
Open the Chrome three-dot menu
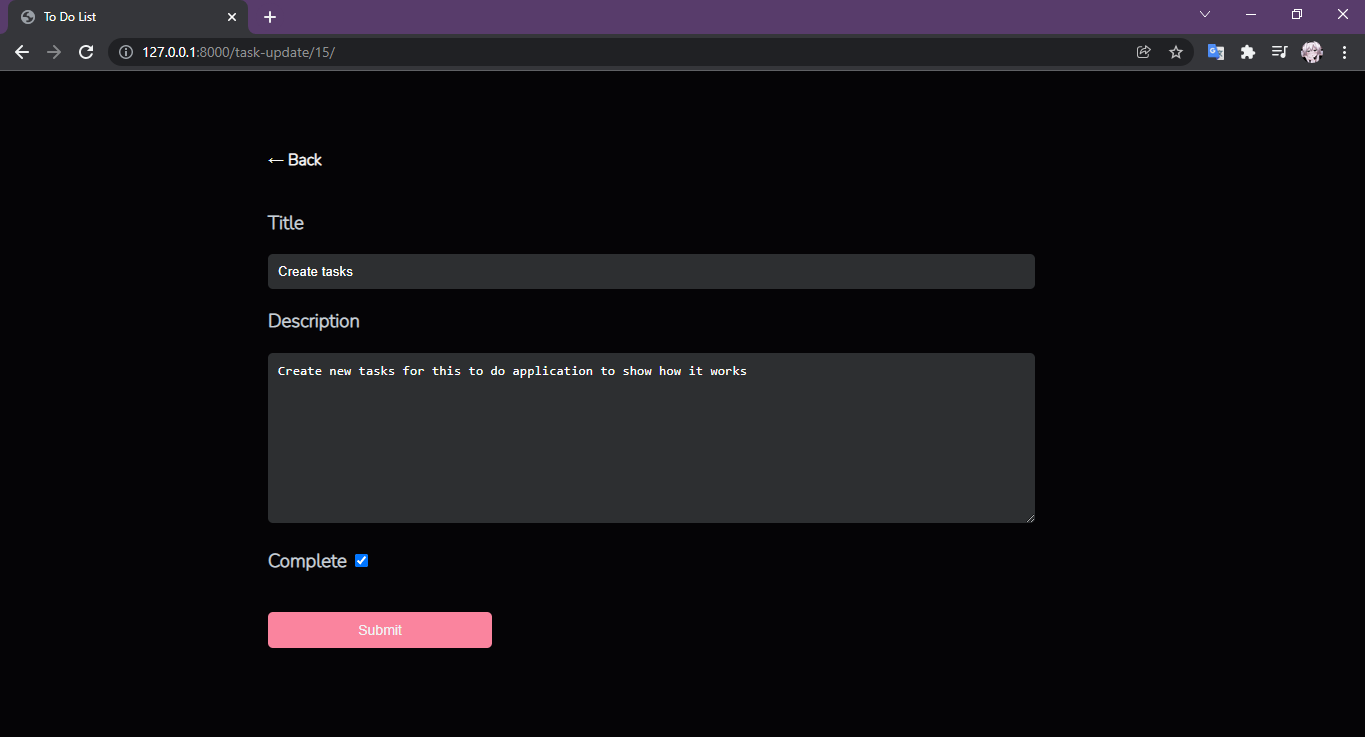pos(1344,52)
